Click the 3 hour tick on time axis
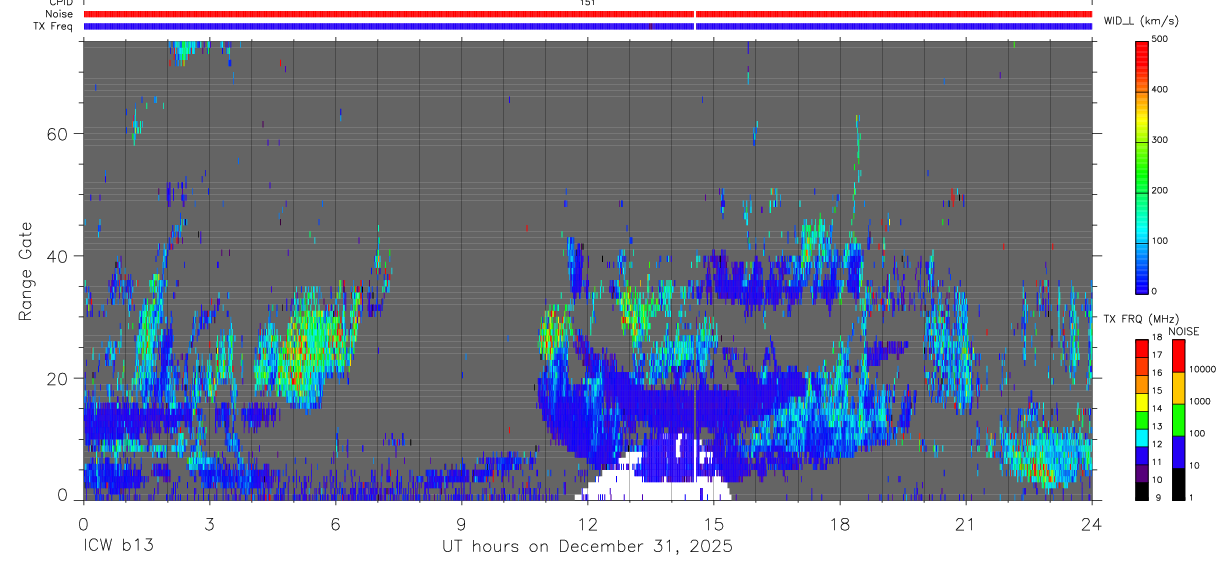This screenshot has height=567, width=1228. coord(209,523)
